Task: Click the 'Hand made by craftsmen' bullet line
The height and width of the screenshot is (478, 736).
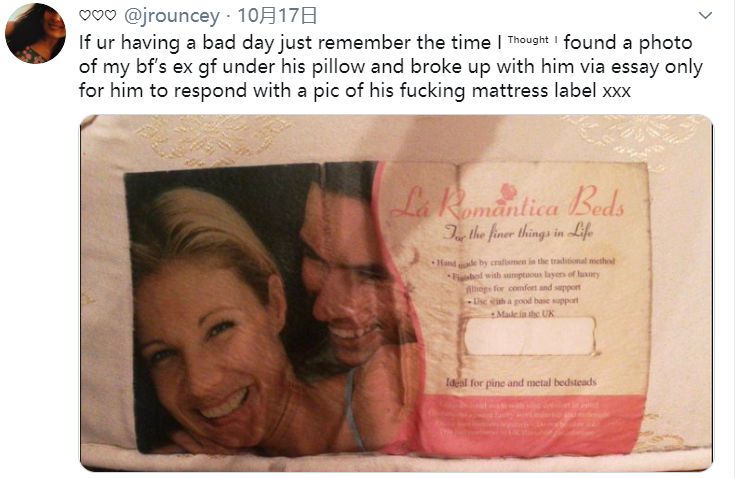Action: 523,261
